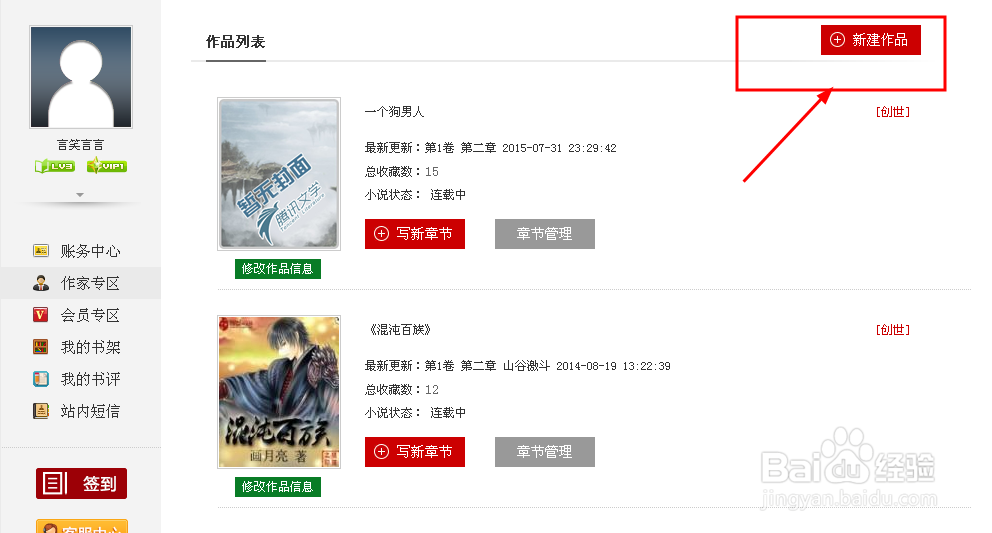Click 写新章节 for 一个狗男人
This screenshot has width=992, height=533.
click(414, 234)
